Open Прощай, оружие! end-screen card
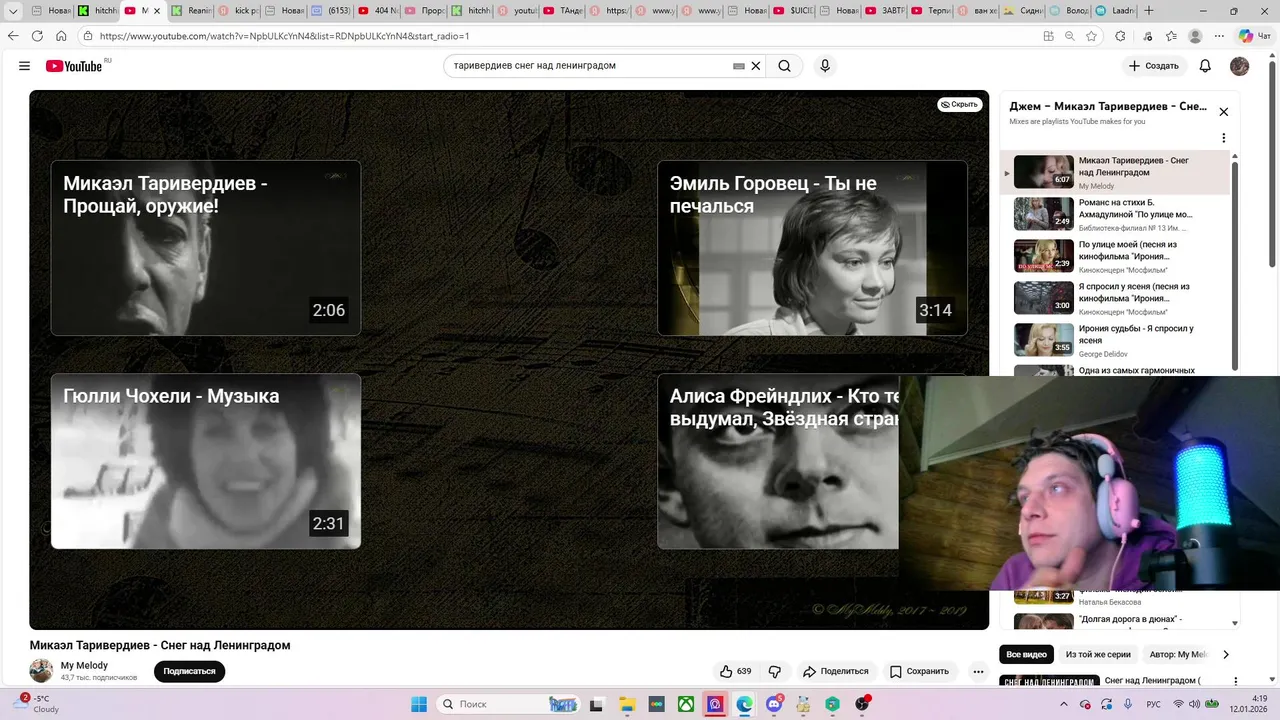This screenshot has height=720, width=1280. click(x=206, y=248)
